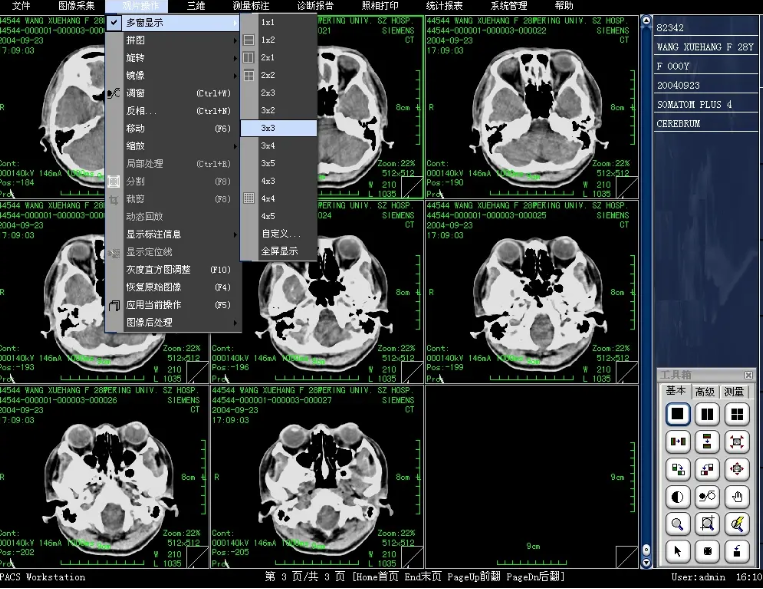This screenshot has height=589, width=763.
Task: Select 反相... from the menu
Action: click(x=174, y=111)
